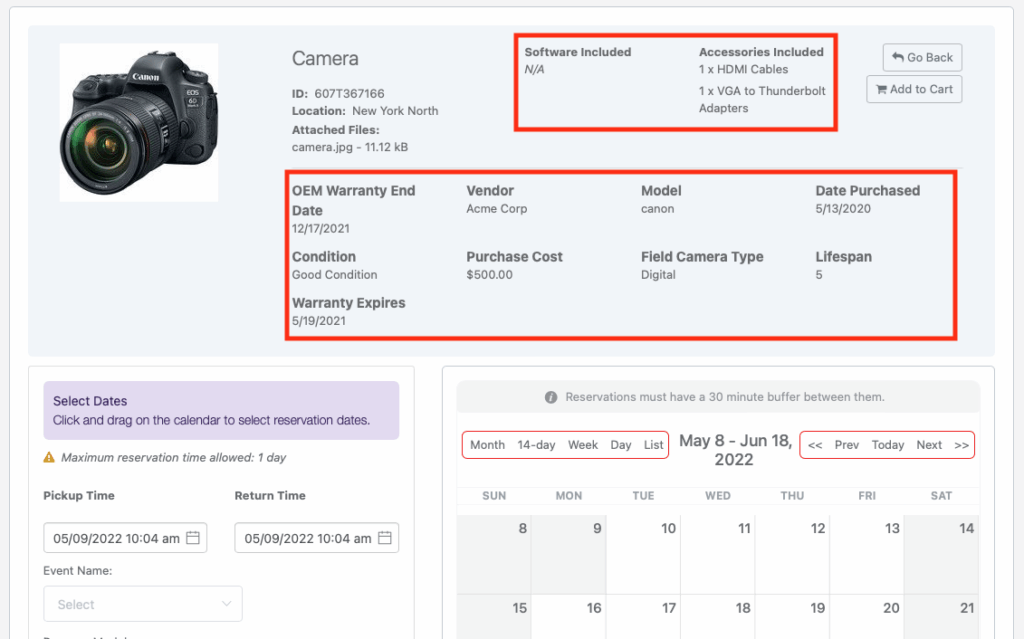Switch to Month calendar view
This screenshot has height=639, width=1024.
click(x=486, y=445)
